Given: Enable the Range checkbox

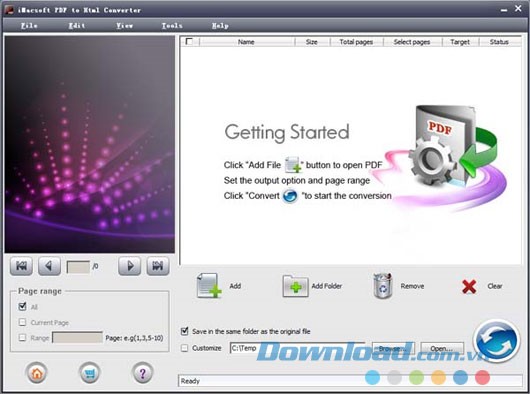Looking at the screenshot, I should pos(22,337).
